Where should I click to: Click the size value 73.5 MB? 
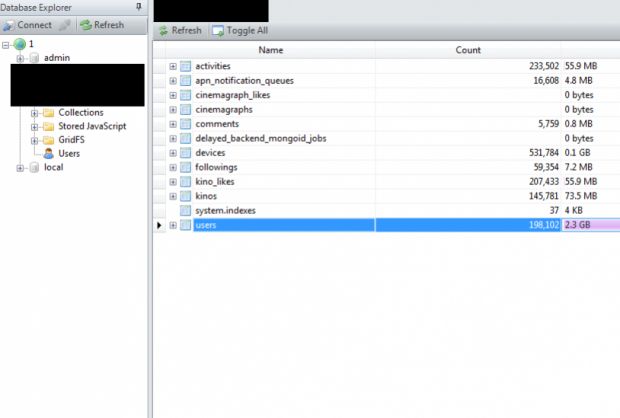pyautogui.click(x=580, y=196)
